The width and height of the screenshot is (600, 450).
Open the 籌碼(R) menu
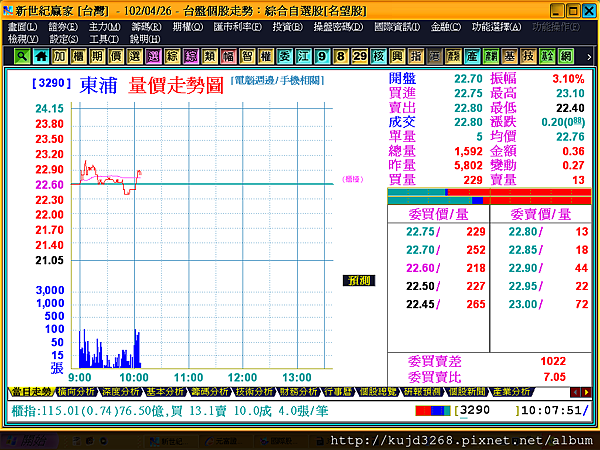[x=147, y=27]
